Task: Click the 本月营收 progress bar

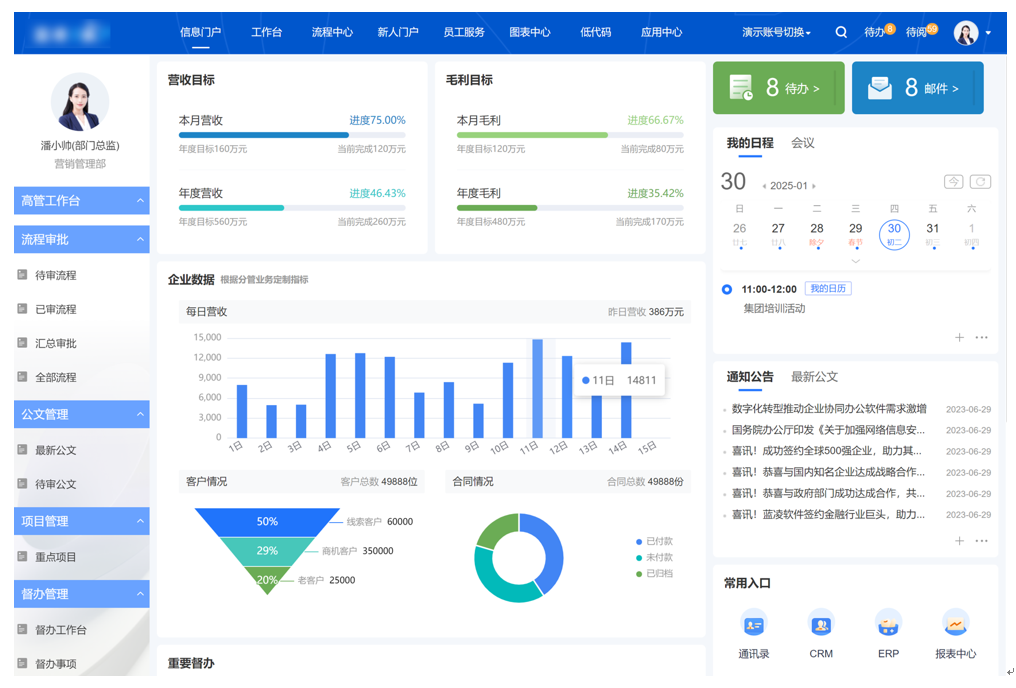Action: [x=292, y=135]
